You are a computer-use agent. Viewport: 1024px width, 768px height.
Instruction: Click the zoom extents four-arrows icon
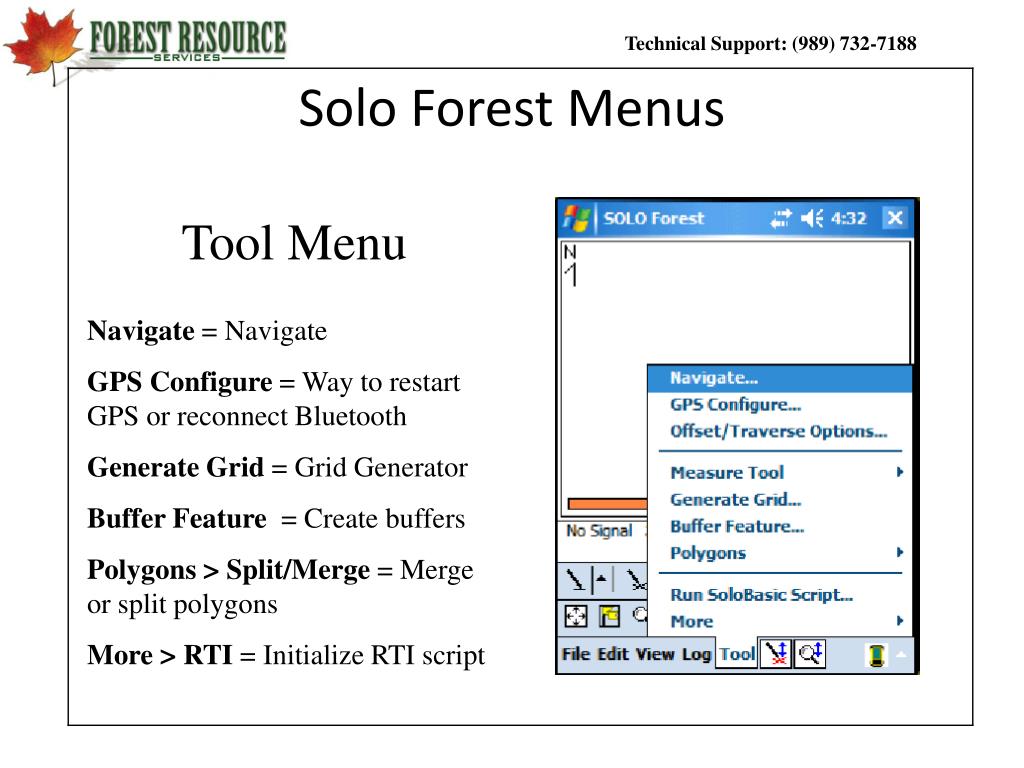575,616
